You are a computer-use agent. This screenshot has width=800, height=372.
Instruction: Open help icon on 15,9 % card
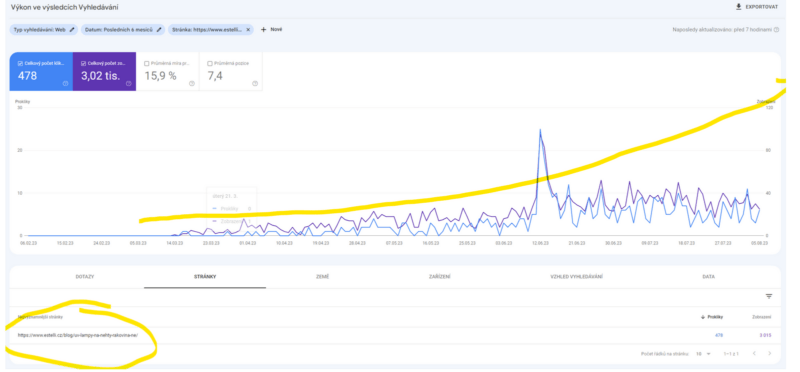192,83
